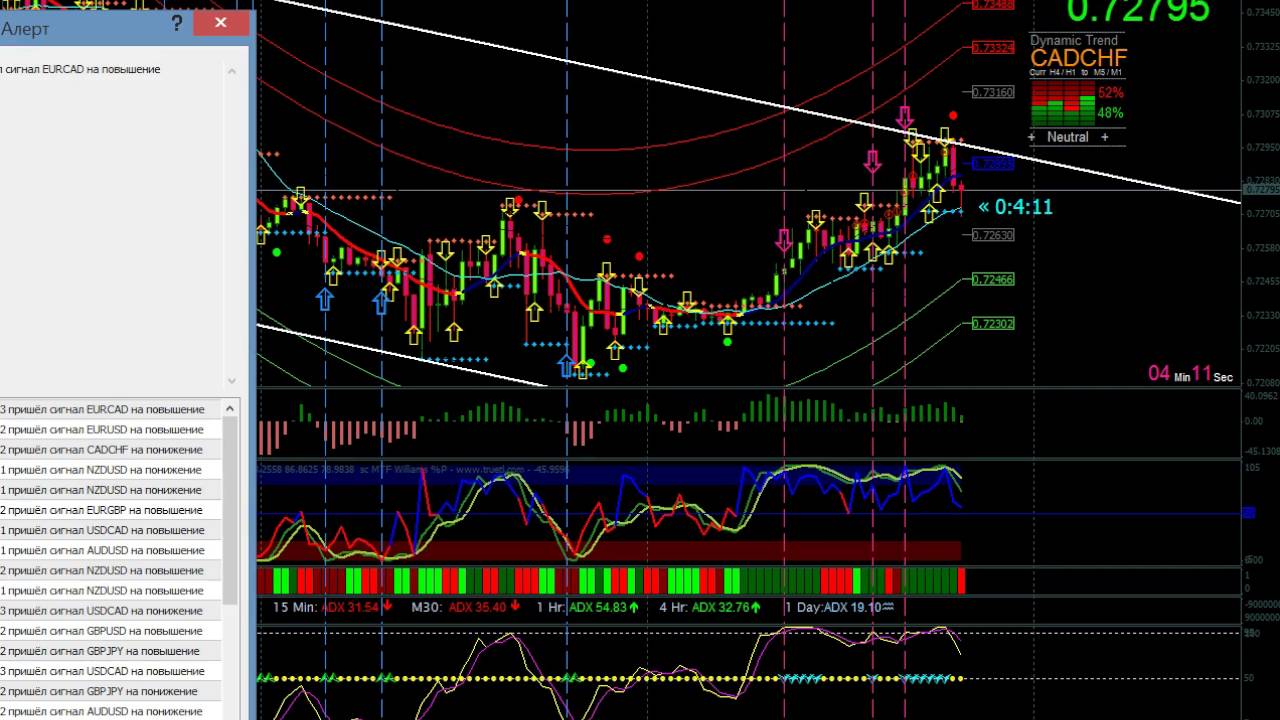The image size is (1280, 720).
Task: Select the EURCAD message in the top pane
Action: [80, 69]
